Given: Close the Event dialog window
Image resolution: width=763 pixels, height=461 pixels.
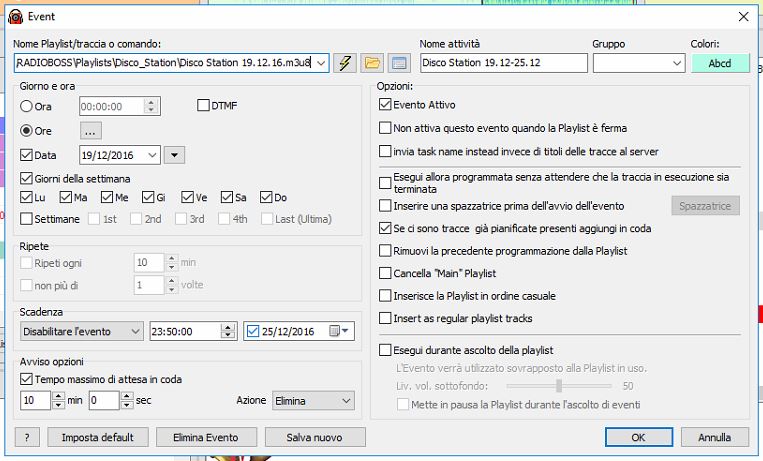Looking at the screenshot, I should pos(744,17).
